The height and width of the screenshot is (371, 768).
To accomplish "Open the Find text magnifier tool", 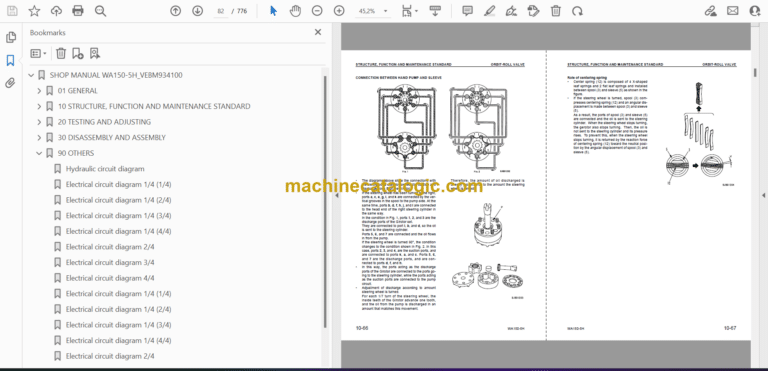I will pyautogui.click(x=100, y=11).
